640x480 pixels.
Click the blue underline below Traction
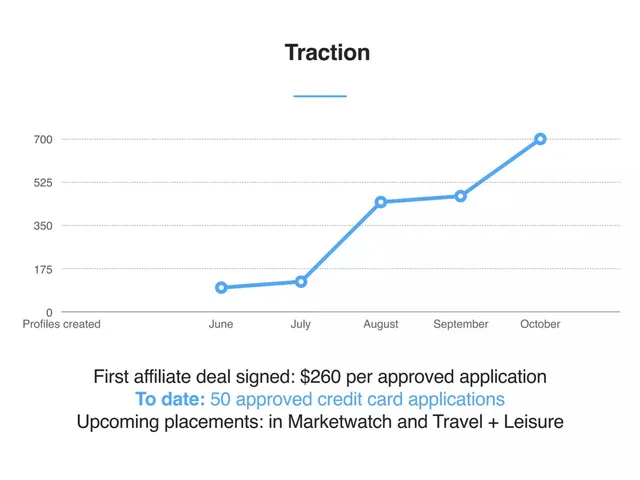tap(320, 96)
